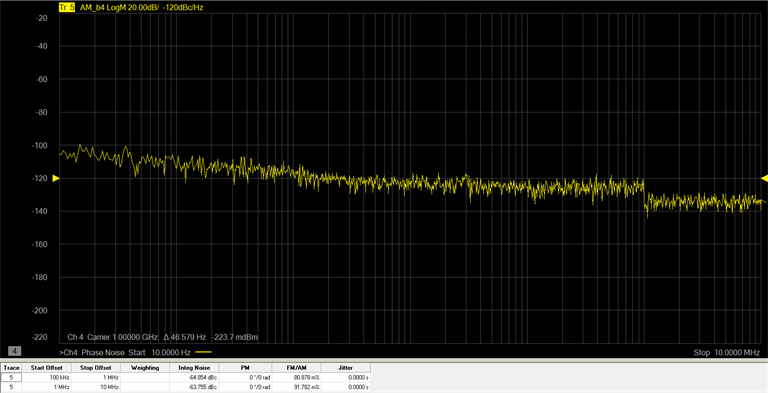
Task: Click the FM/AM column header
Action: [x=297, y=368]
